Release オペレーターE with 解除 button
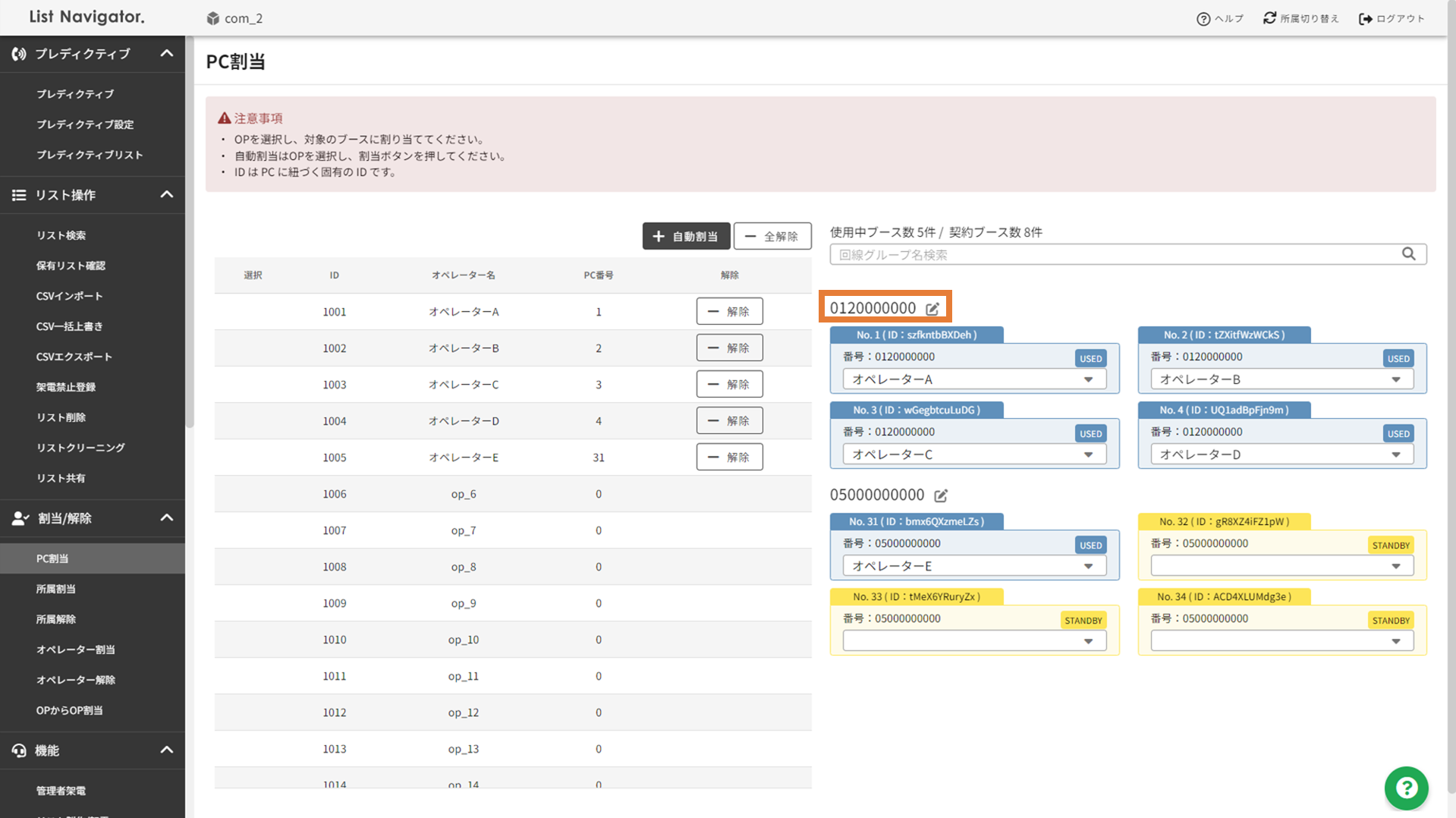The height and width of the screenshot is (818, 1456). pos(729,457)
